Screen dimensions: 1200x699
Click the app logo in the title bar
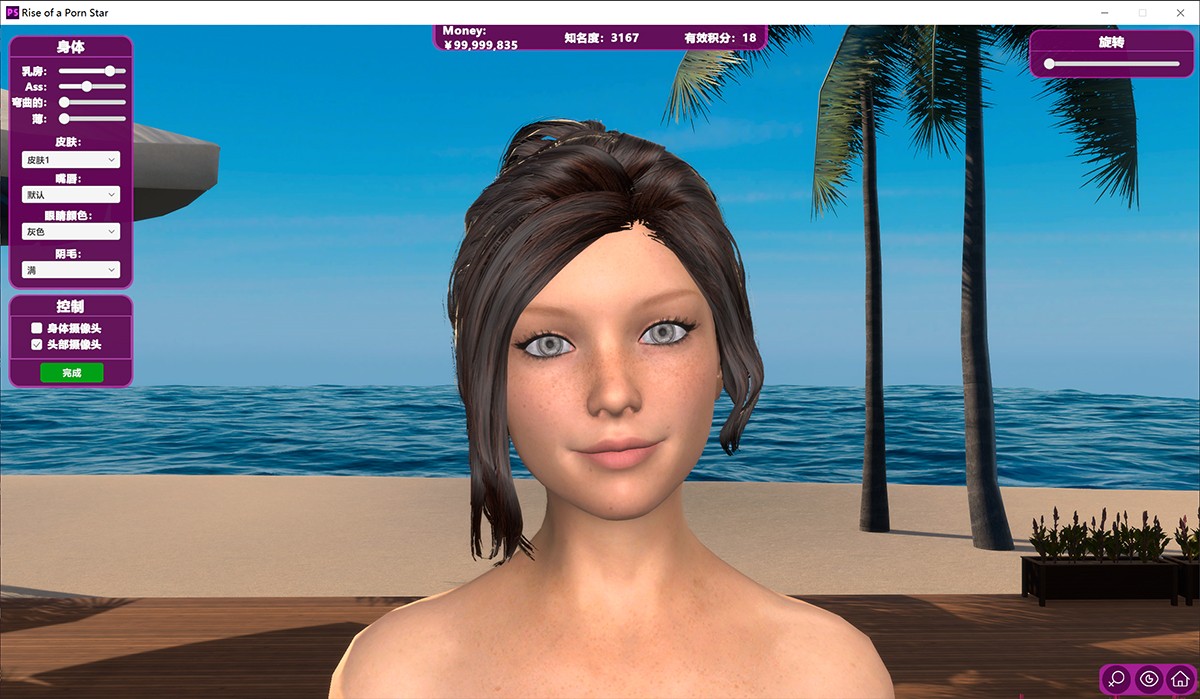tap(12, 12)
